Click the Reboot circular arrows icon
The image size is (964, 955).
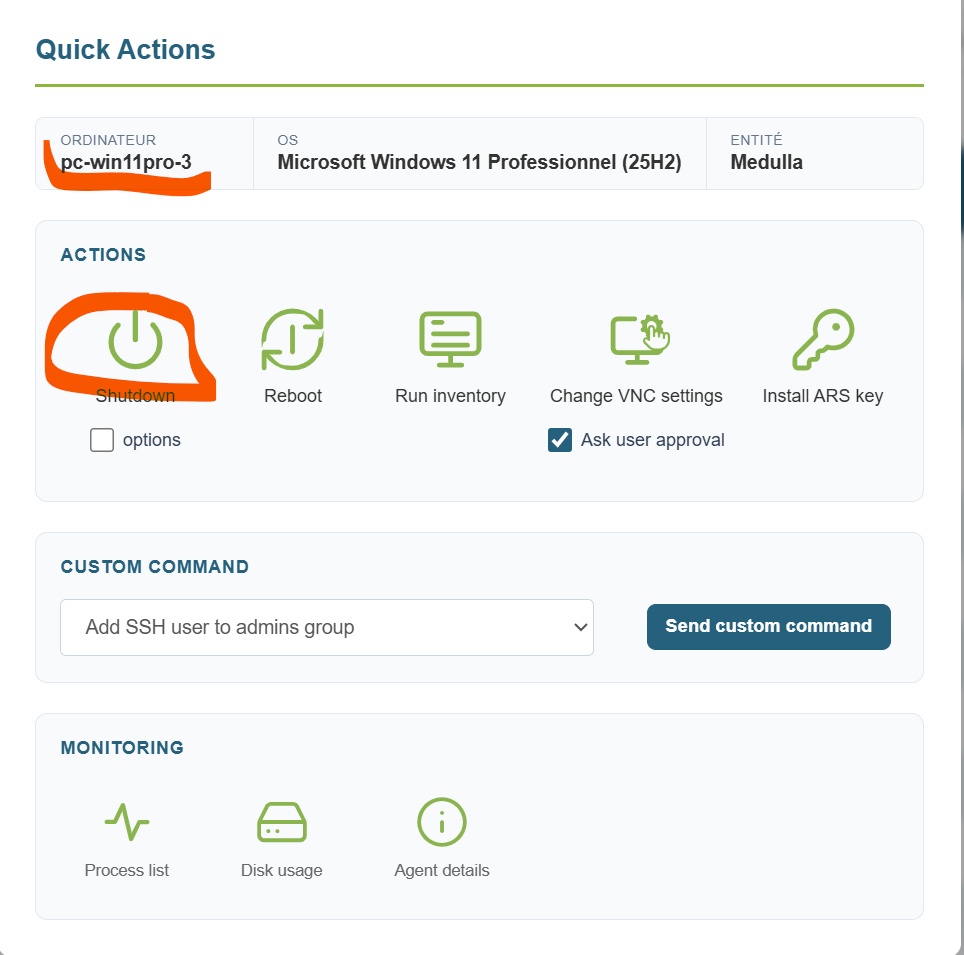click(x=292, y=340)
